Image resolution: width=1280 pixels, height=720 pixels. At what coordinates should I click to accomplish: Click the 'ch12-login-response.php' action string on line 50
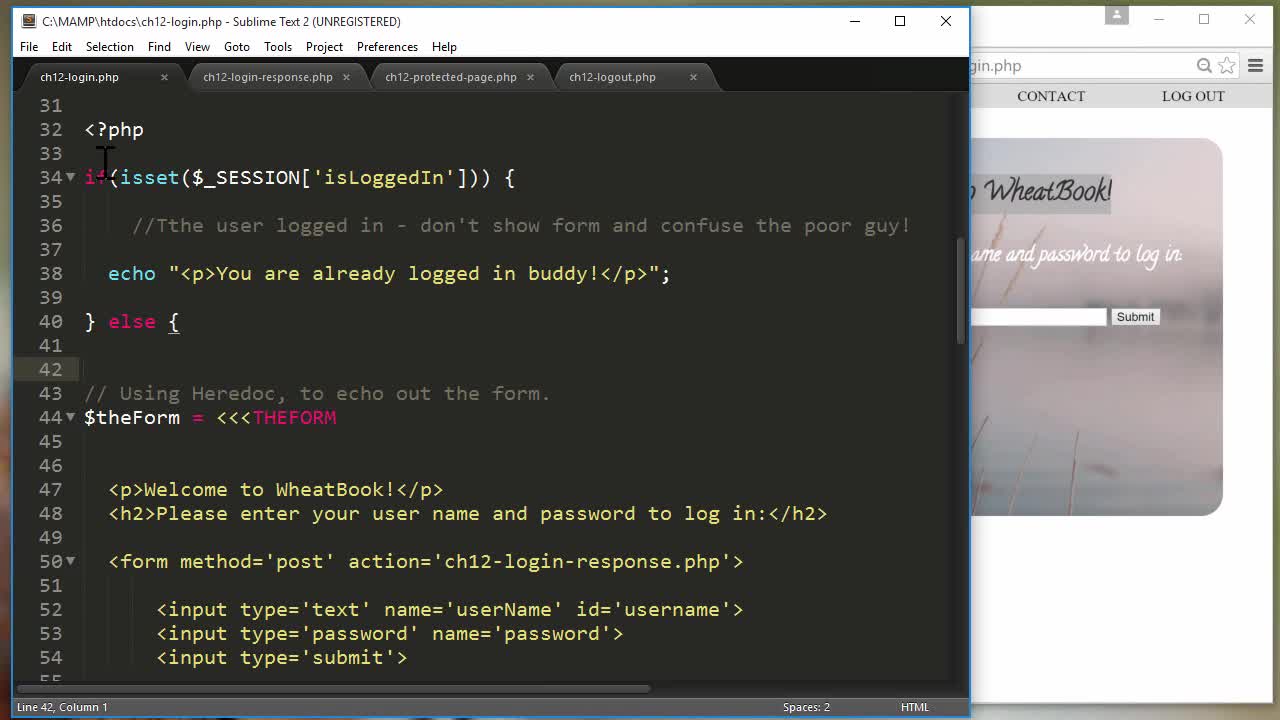(x=582, y=561)
